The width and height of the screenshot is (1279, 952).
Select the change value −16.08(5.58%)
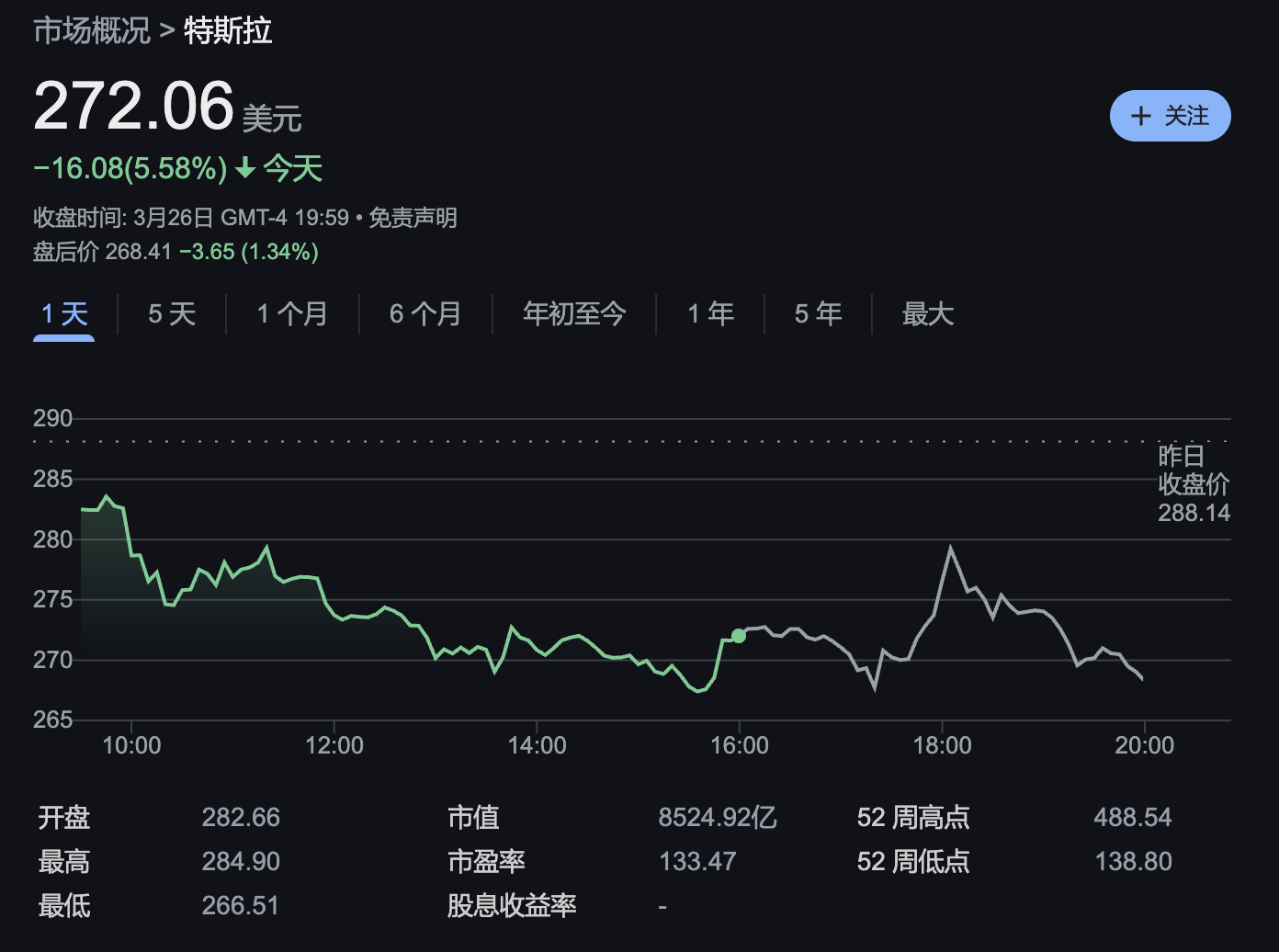pyautogui.click(x=130, y=168)
